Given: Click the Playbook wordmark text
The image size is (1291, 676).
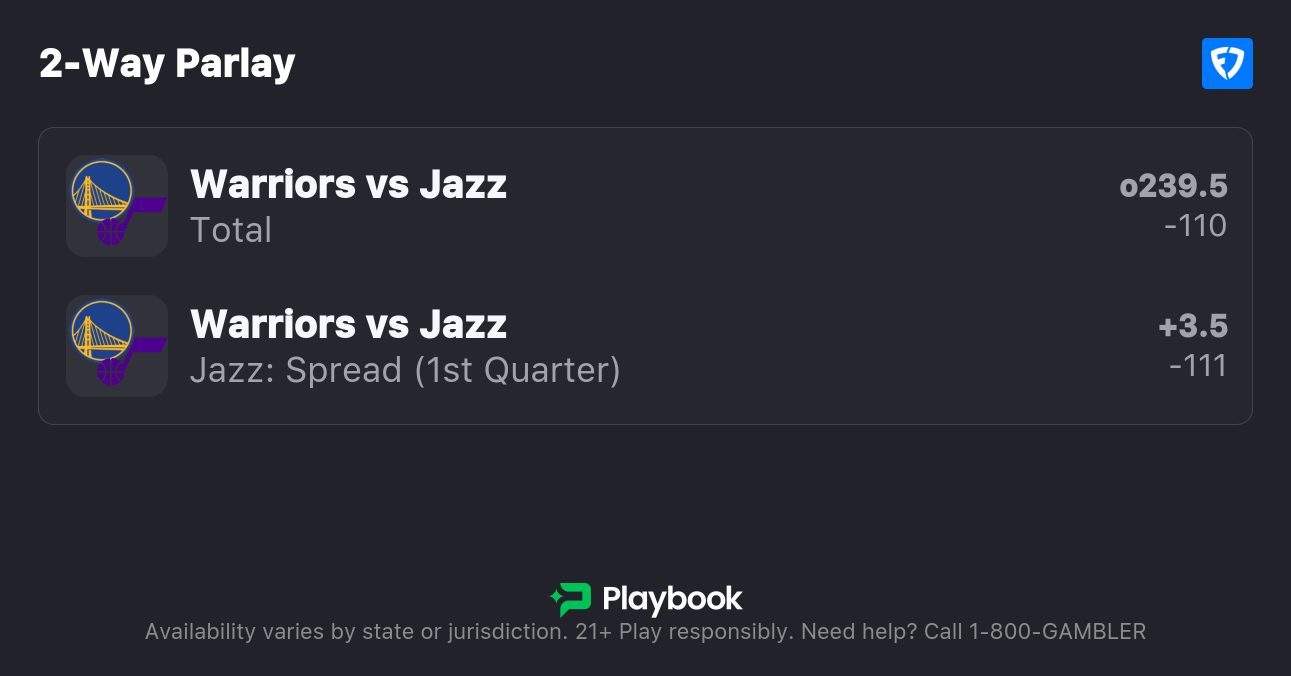Looking at the screenshot, I should [672, 599].
